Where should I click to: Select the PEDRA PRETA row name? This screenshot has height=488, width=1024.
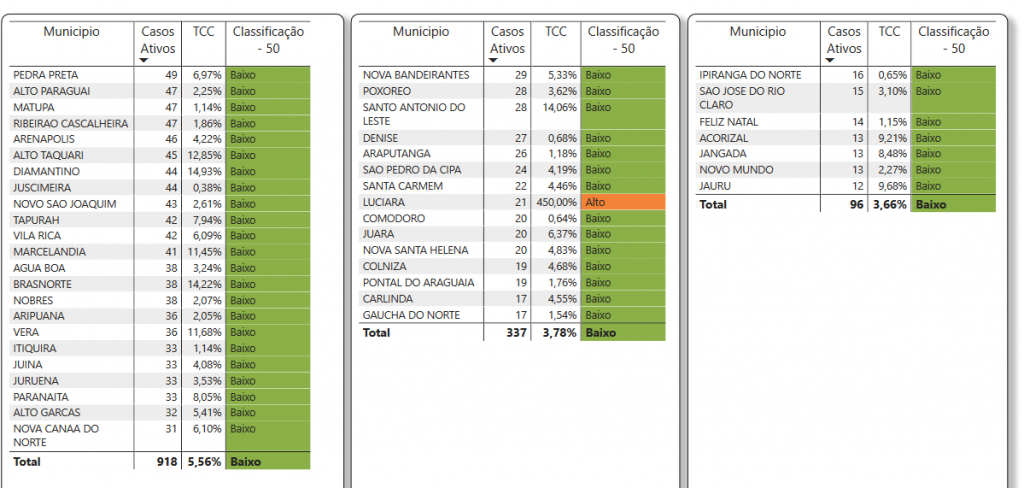point(45,75)
